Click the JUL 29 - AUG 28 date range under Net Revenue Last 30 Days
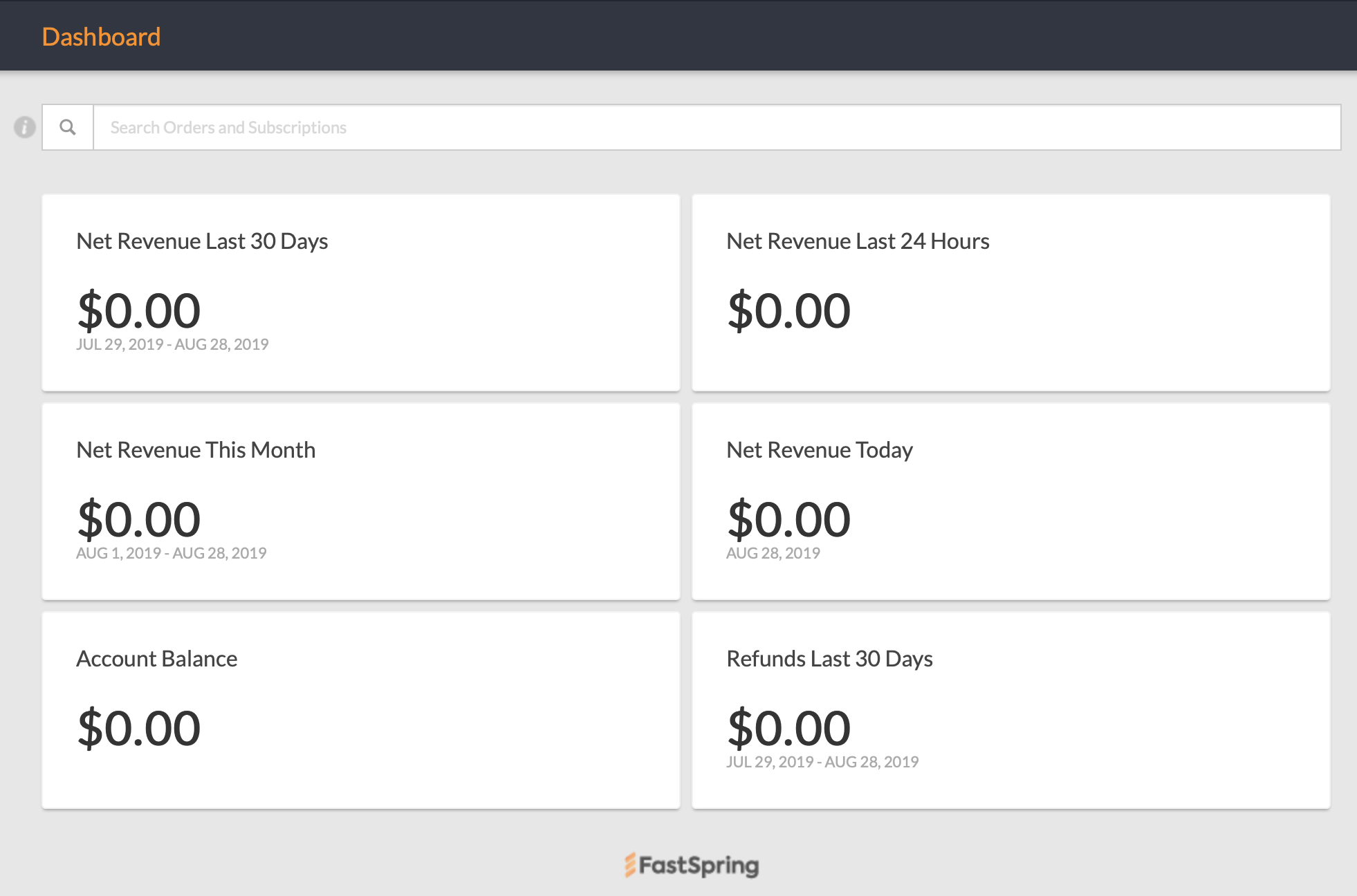1357x896 pixels. coord(173,344)
